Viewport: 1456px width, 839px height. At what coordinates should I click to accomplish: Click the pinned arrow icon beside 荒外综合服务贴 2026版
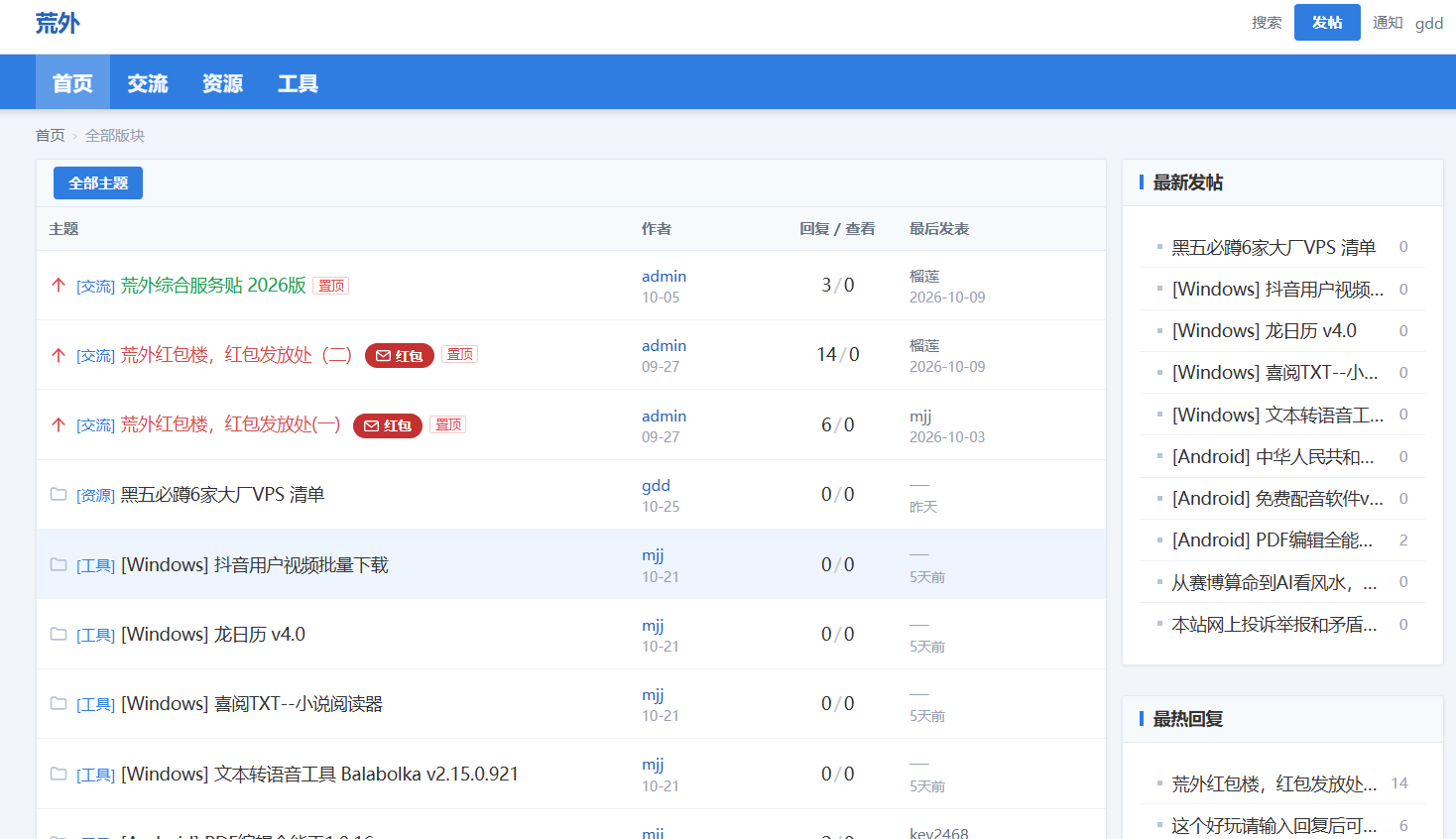59,286
